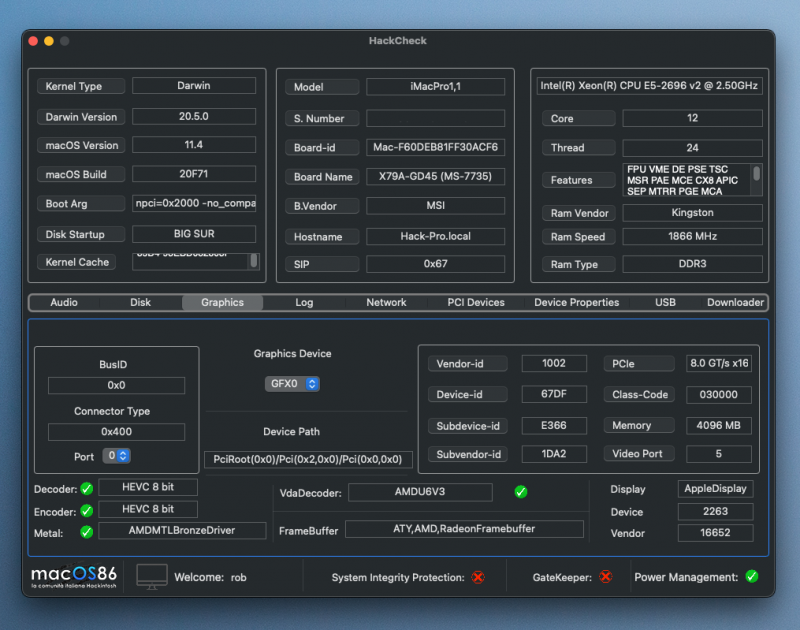
Task: Click the System Integrity Protection red X icon
Action: 478,577
